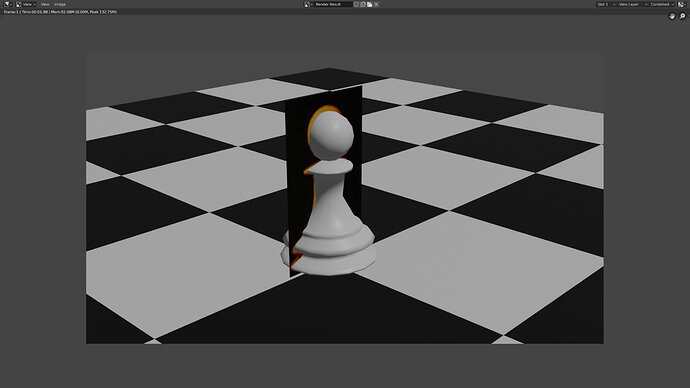Toggle the fake user shield icon

coord(356,4)
